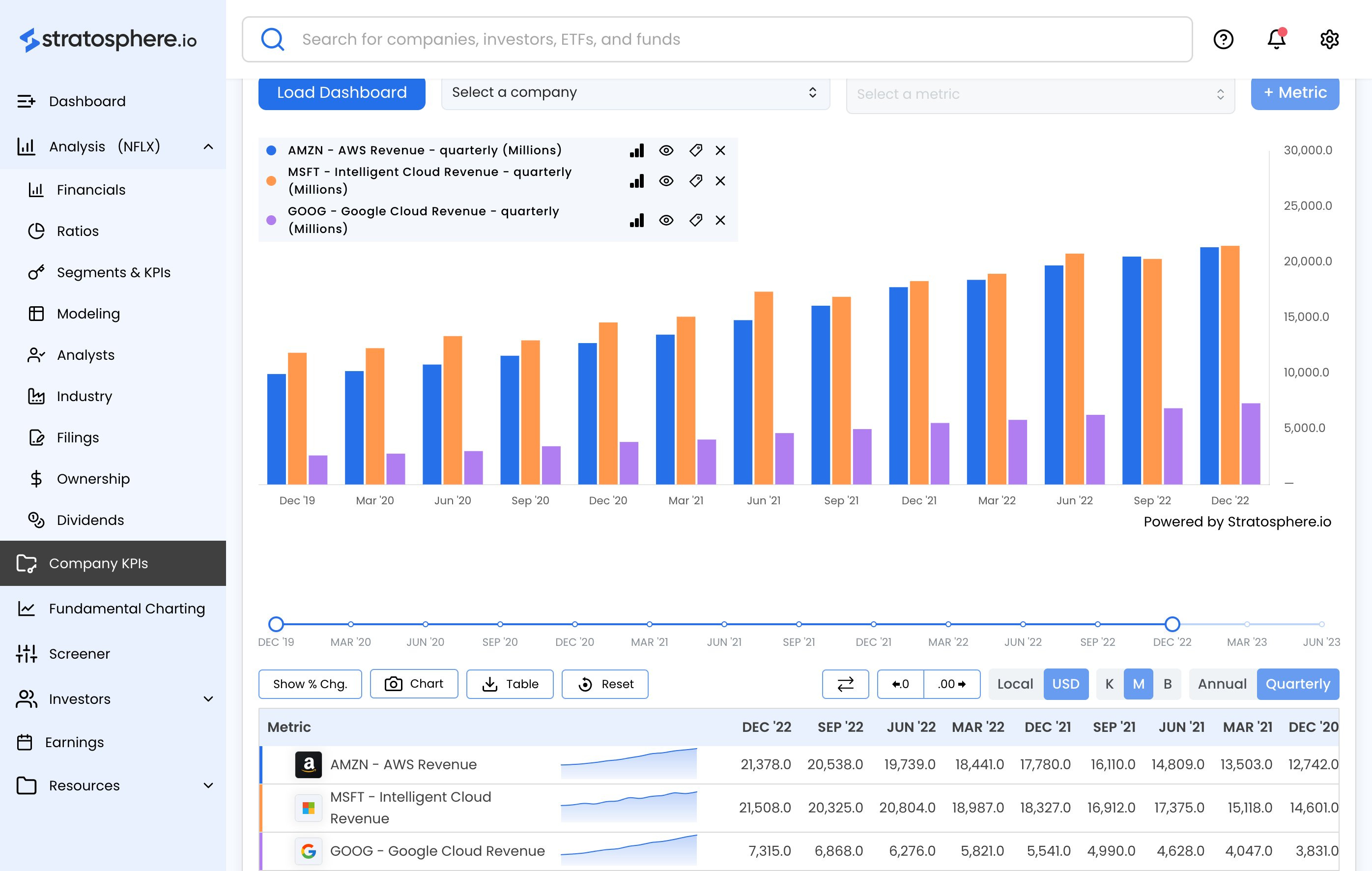Screen dimensions: 1372x871
Task: Click the GOOG Google Cloud chart type icon
Action: tap(636, 221)
